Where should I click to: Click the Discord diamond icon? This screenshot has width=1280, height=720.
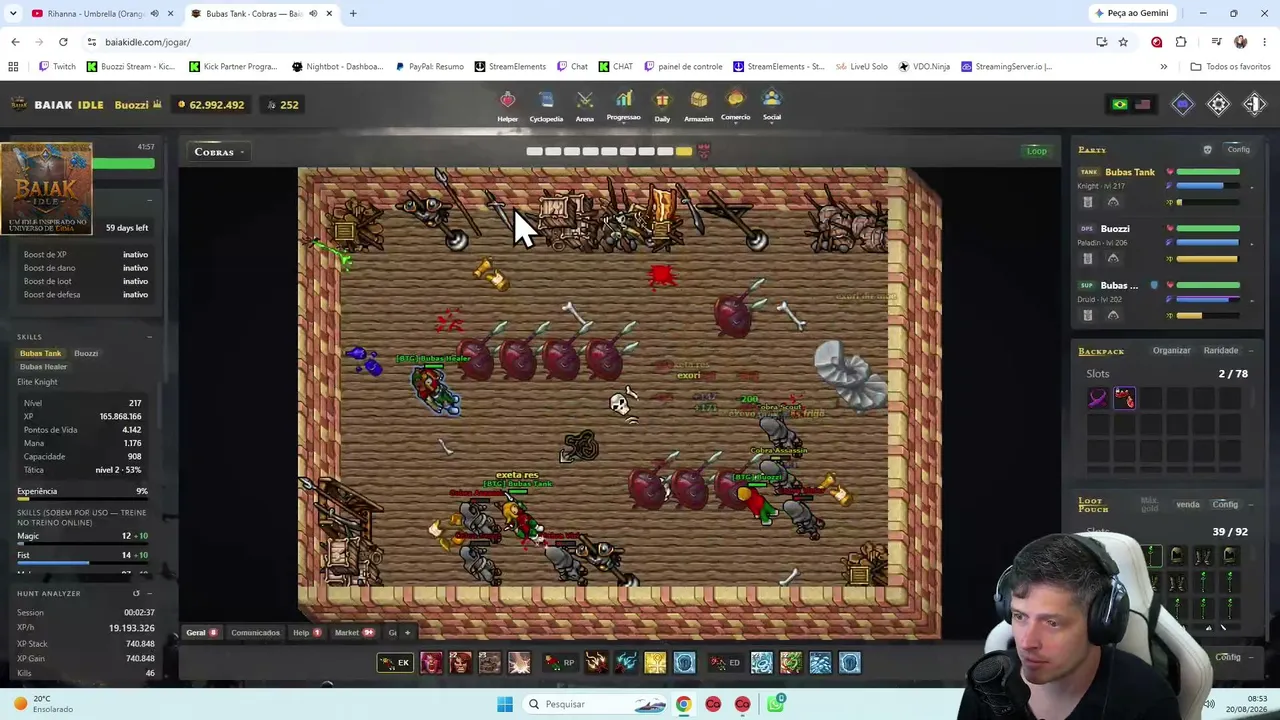[1182, 104]
